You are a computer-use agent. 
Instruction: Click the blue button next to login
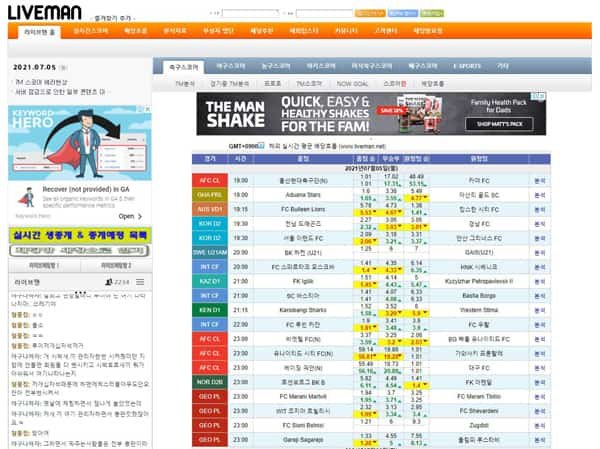[x=403, y=13]
